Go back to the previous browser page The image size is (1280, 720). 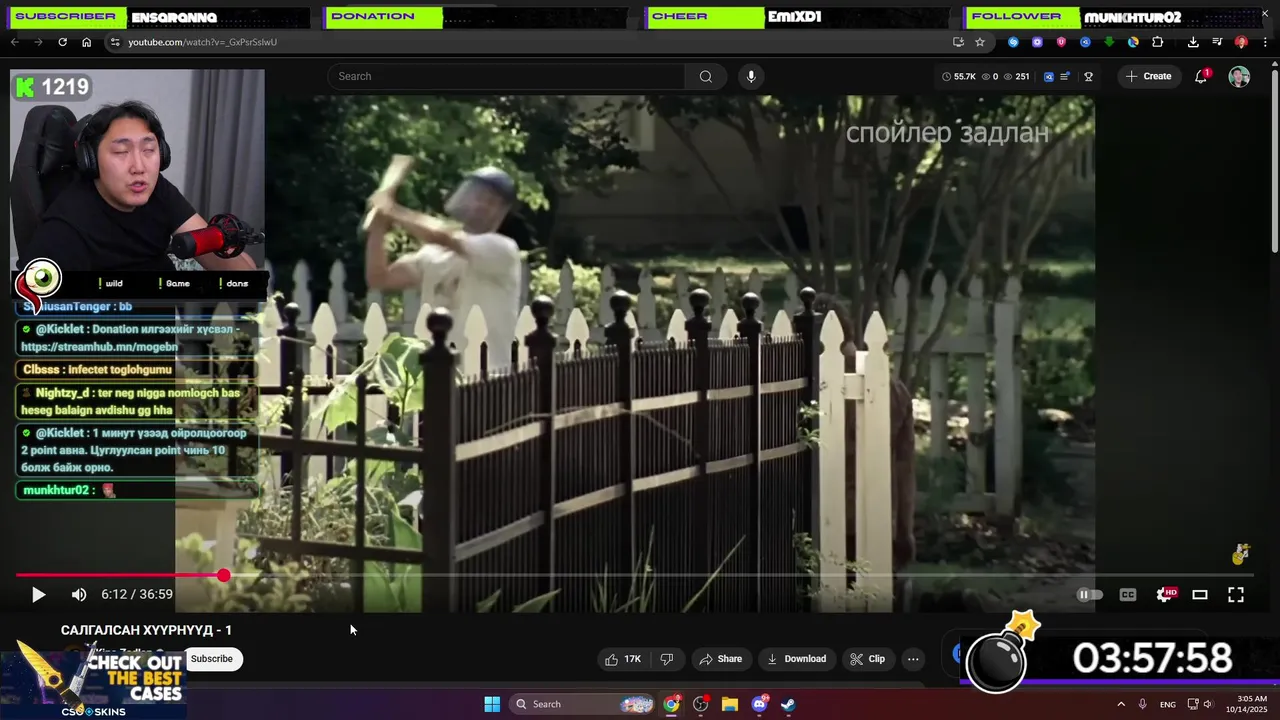[14, 42]
